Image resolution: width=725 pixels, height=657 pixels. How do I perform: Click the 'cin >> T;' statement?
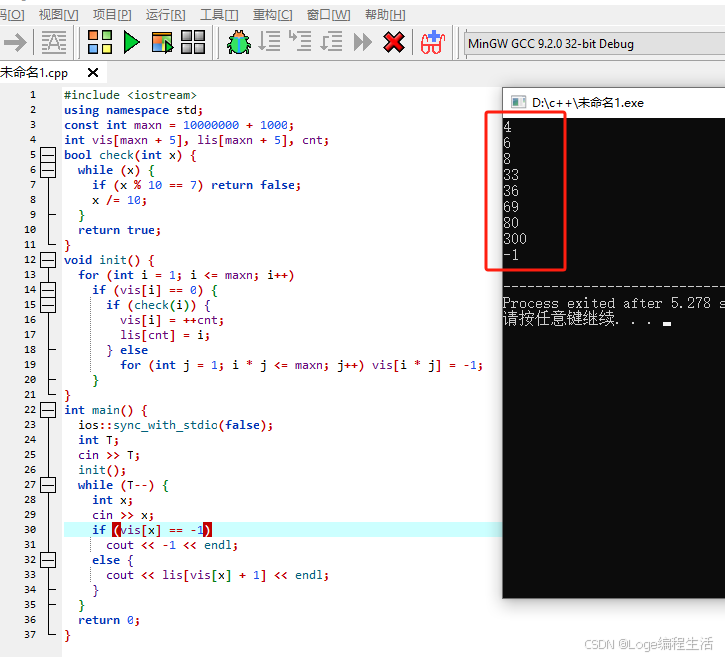tap(109, 455)
